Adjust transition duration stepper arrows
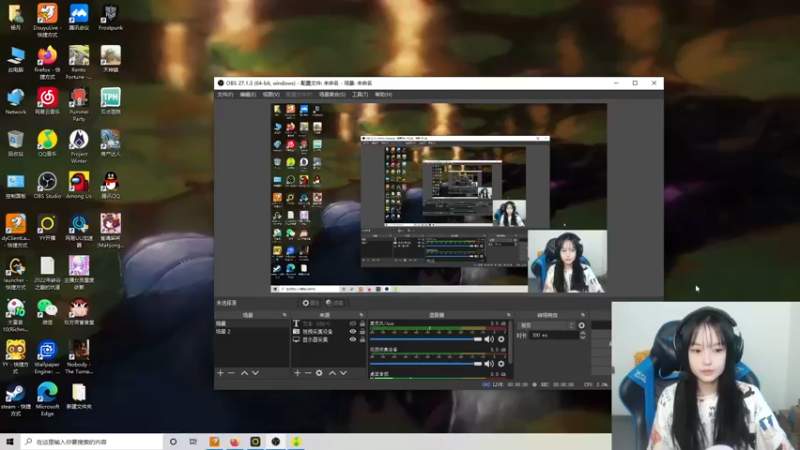The width and height of the screenshot is (800, 450). click(x=583, y=335)
